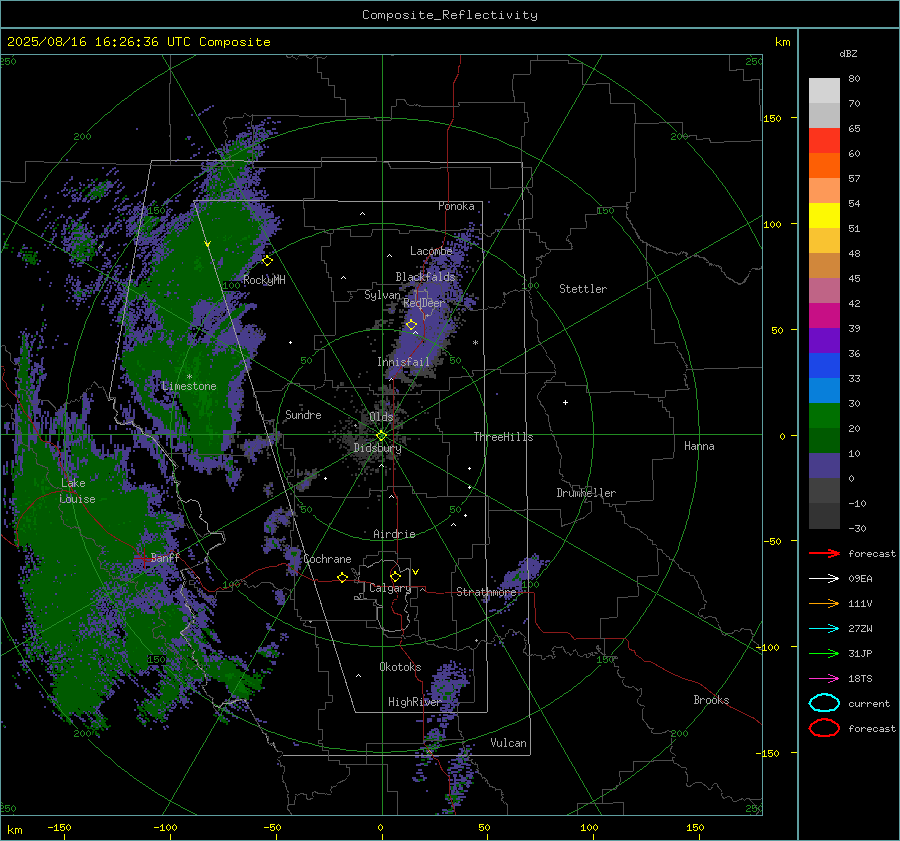The width and height of the screenshot is (900, 841).
Task: Click the Okotoks label
Action: (400, 667)
